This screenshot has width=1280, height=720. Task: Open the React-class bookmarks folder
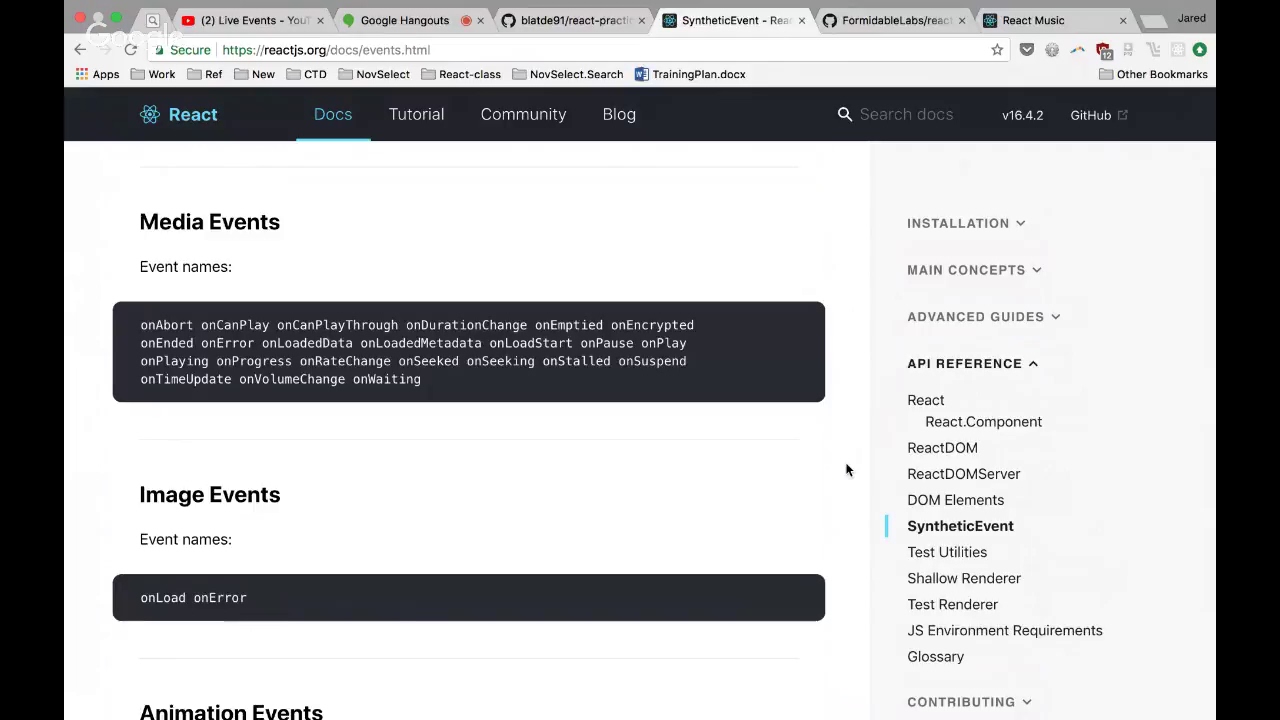click(x=461, y=74)
